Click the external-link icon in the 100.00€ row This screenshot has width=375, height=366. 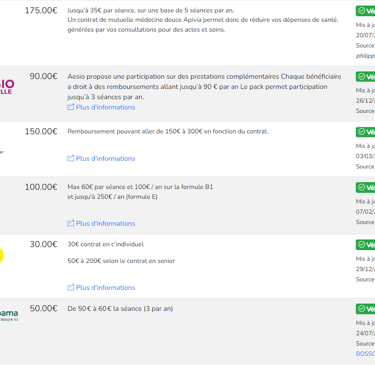tap(70, 223)
